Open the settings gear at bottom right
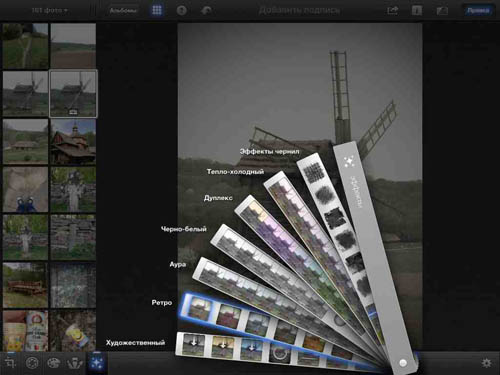Image resolution: width=500 pixels, height=375 pixels. 487,363
